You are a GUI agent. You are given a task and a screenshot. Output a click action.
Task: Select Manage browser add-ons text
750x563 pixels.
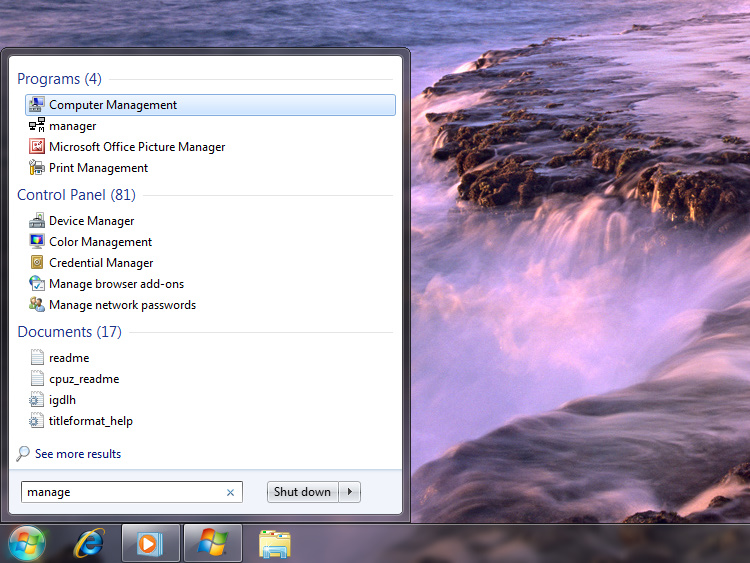(x=117, y=284)
